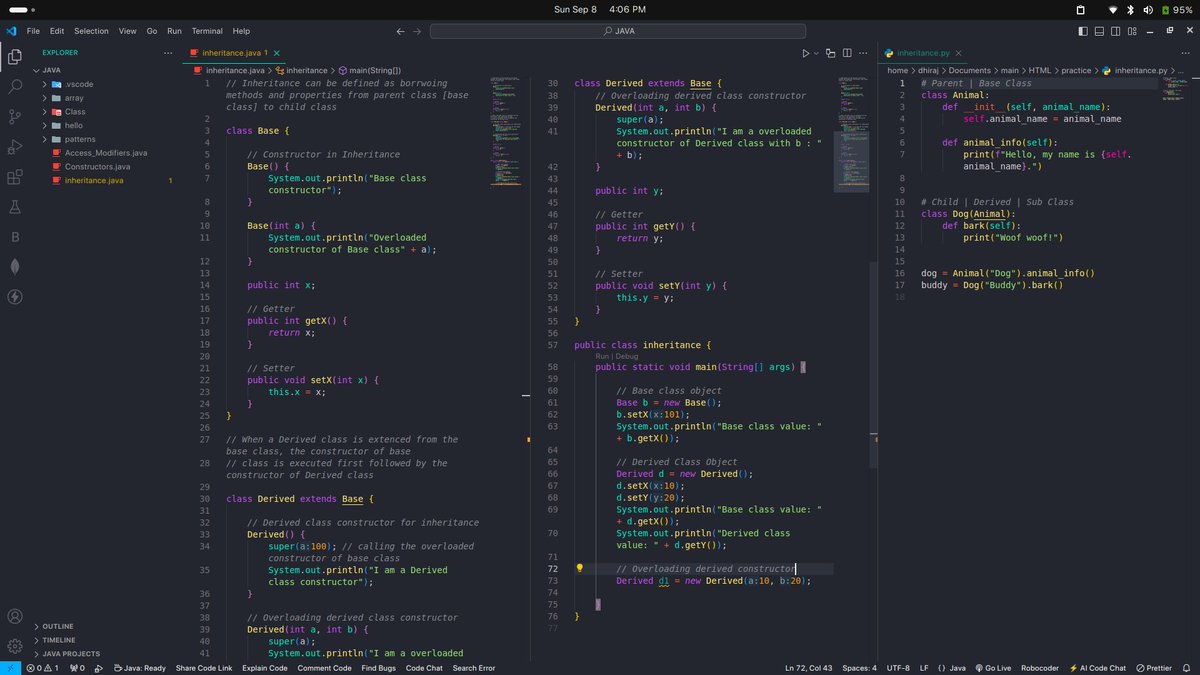The height and width of the screenshot is (675, 1200).
Task: Open the Help menu
Action: click(x=241, y=31)
